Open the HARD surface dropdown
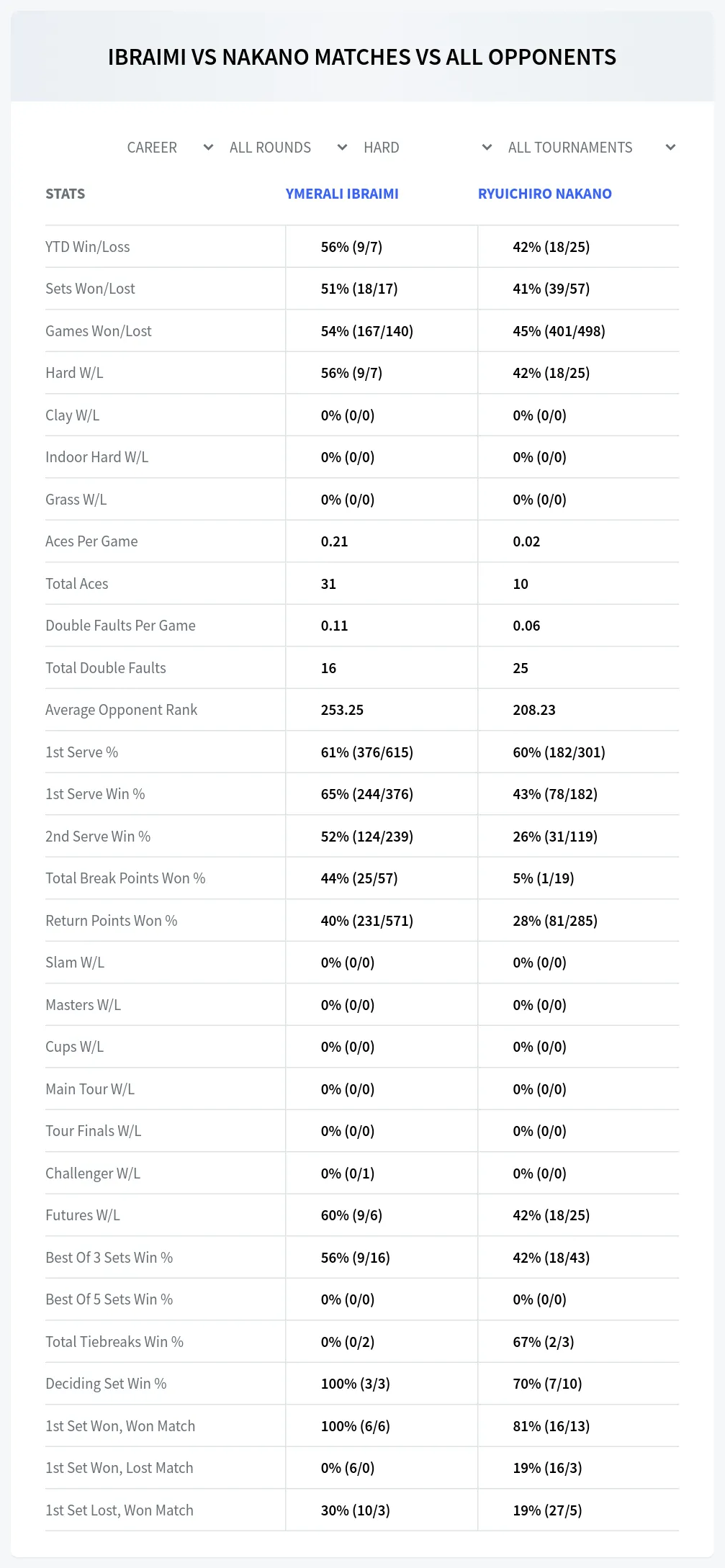This screenshot has height=1568, width=725. [x=428, y=148]
